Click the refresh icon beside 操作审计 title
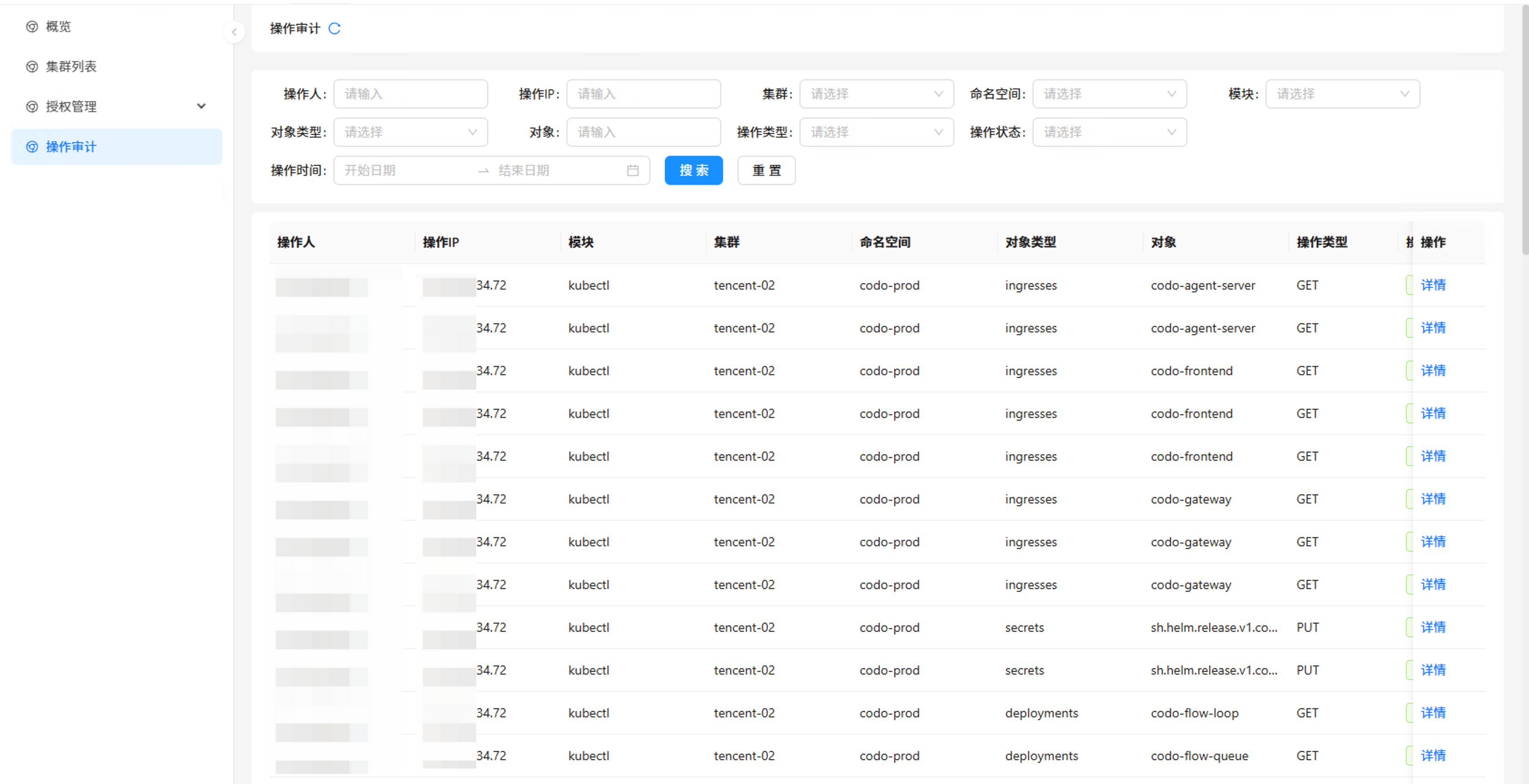 point(334,29)
